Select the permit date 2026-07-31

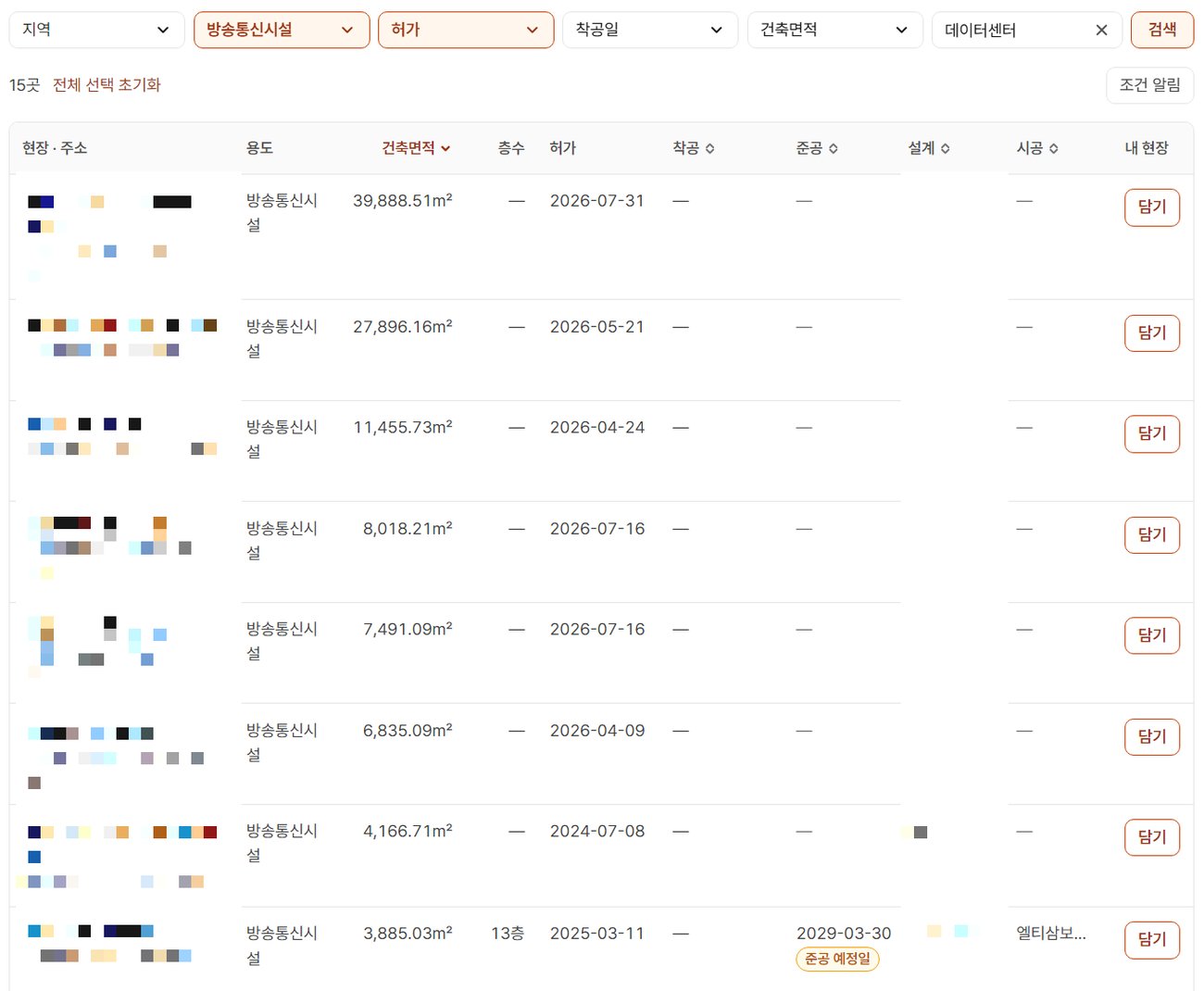tap(596, 201)
